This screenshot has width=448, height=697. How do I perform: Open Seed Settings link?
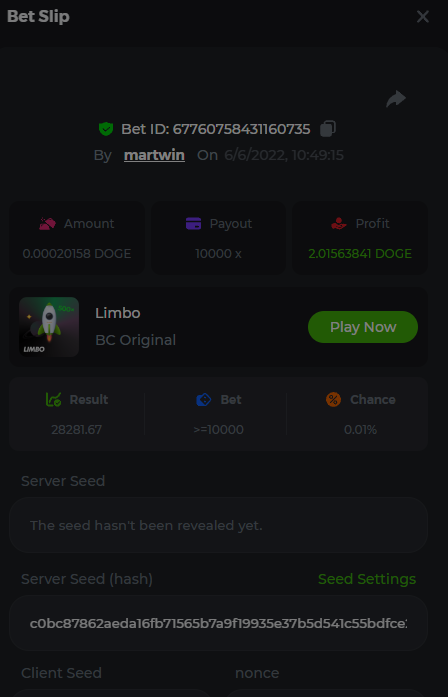tap(367, 579)
